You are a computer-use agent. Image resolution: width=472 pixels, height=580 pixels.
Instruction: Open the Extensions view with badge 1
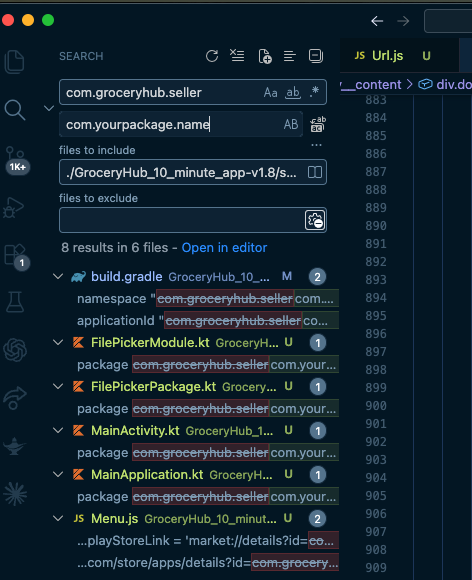(x=16, y=256)
